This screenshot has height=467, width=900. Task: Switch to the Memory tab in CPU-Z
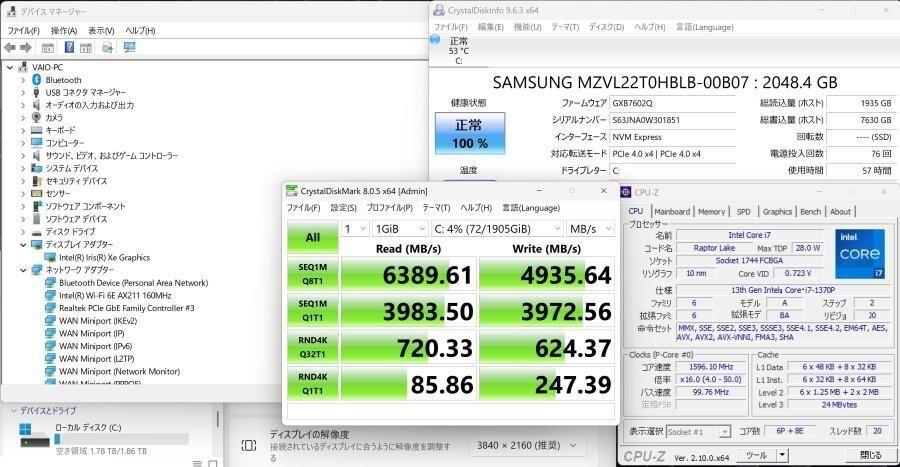[711, 212]
